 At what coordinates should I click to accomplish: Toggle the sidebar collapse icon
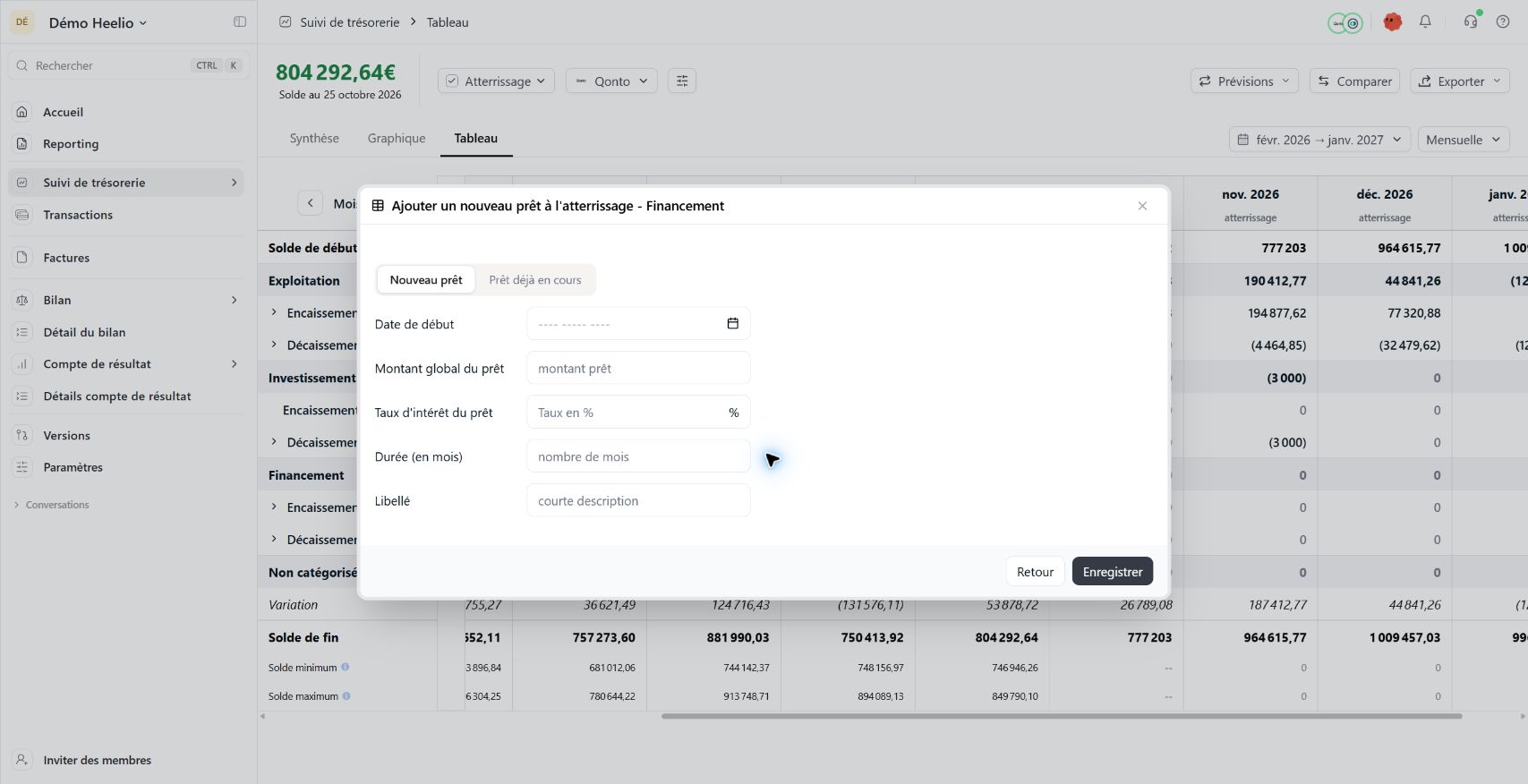click(x=240, y=22)
